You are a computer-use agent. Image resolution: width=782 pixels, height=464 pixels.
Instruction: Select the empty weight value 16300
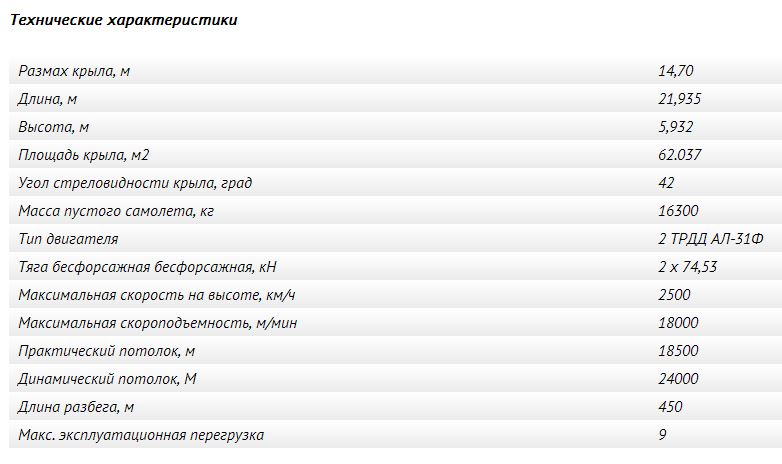click(678, 211)
